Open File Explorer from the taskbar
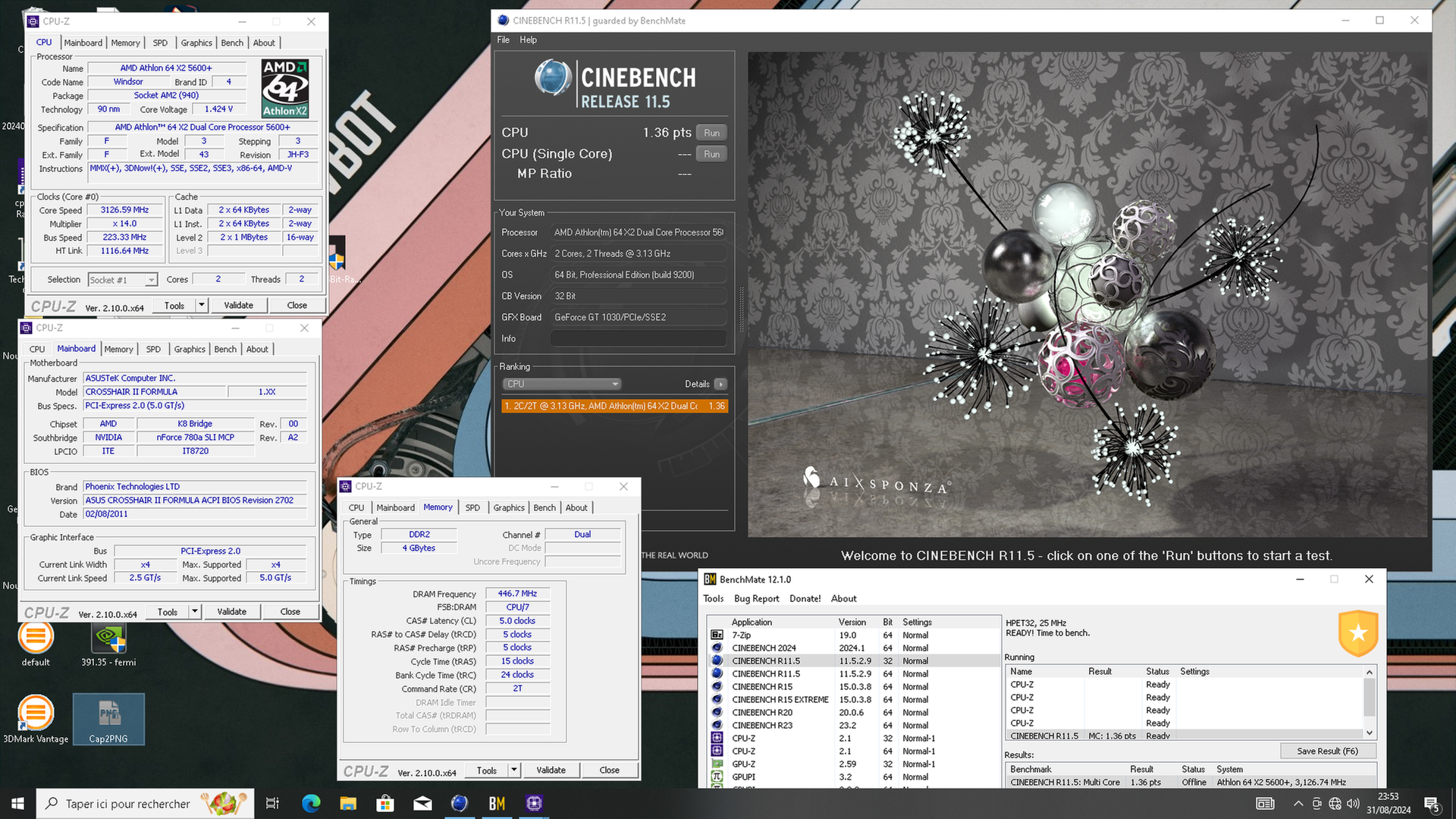This screenshot has width=1456, height=819. click(x=348, y=803)
